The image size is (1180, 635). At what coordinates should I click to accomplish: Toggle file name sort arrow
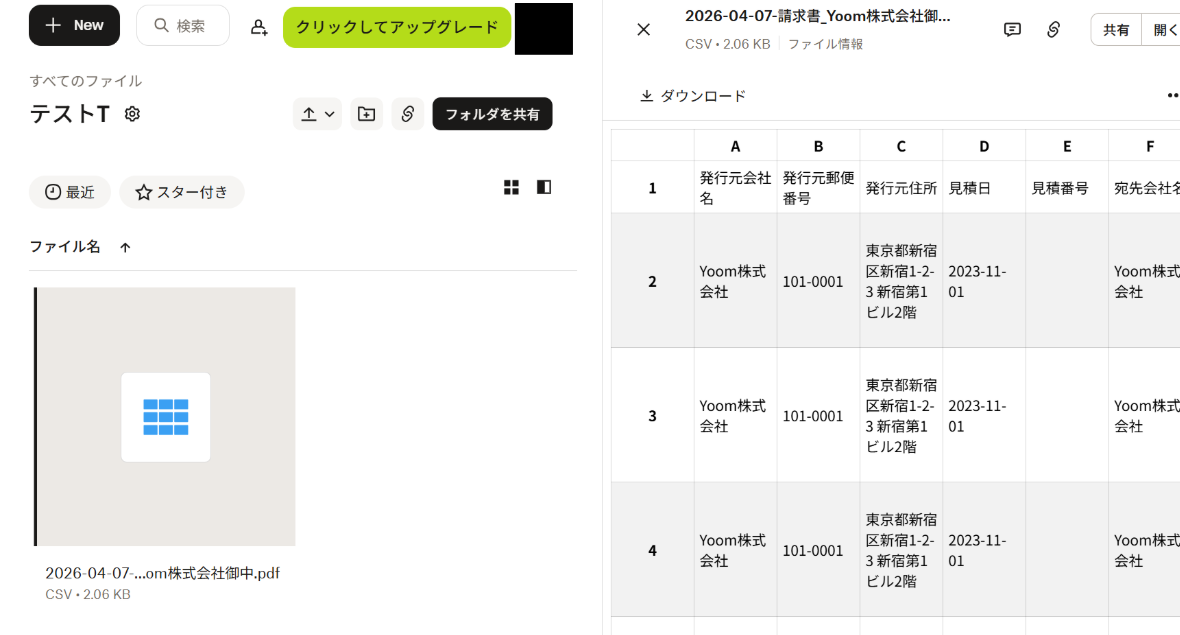[125, 247]
